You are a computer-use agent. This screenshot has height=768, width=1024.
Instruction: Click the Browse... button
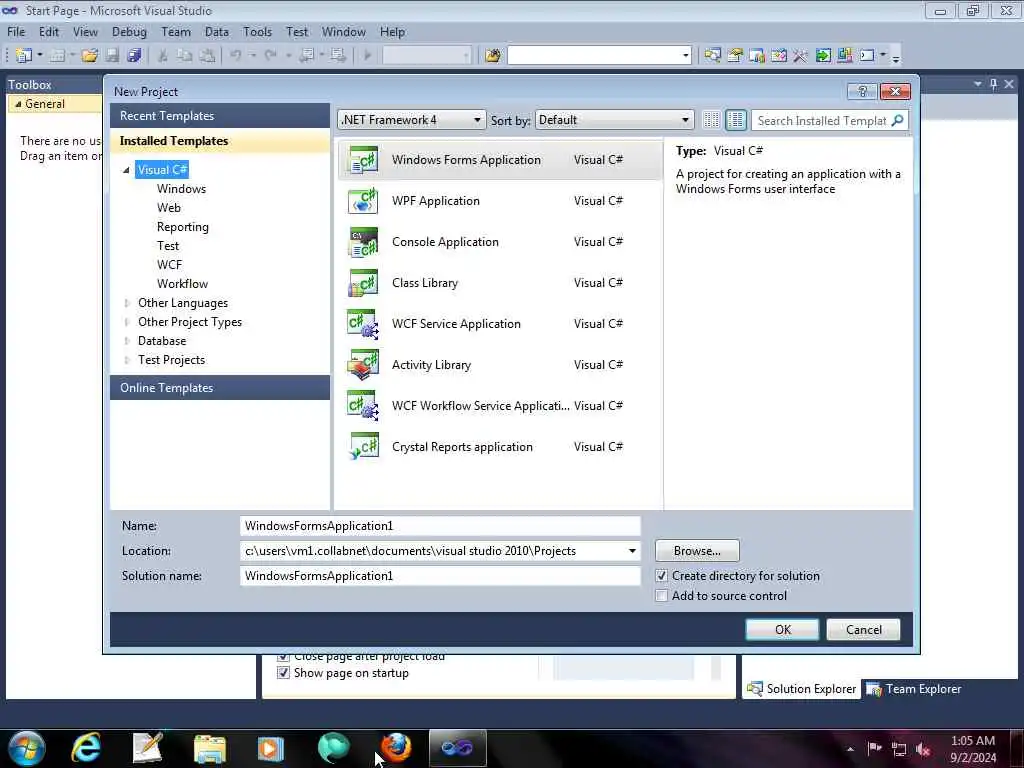coord(697,551)
